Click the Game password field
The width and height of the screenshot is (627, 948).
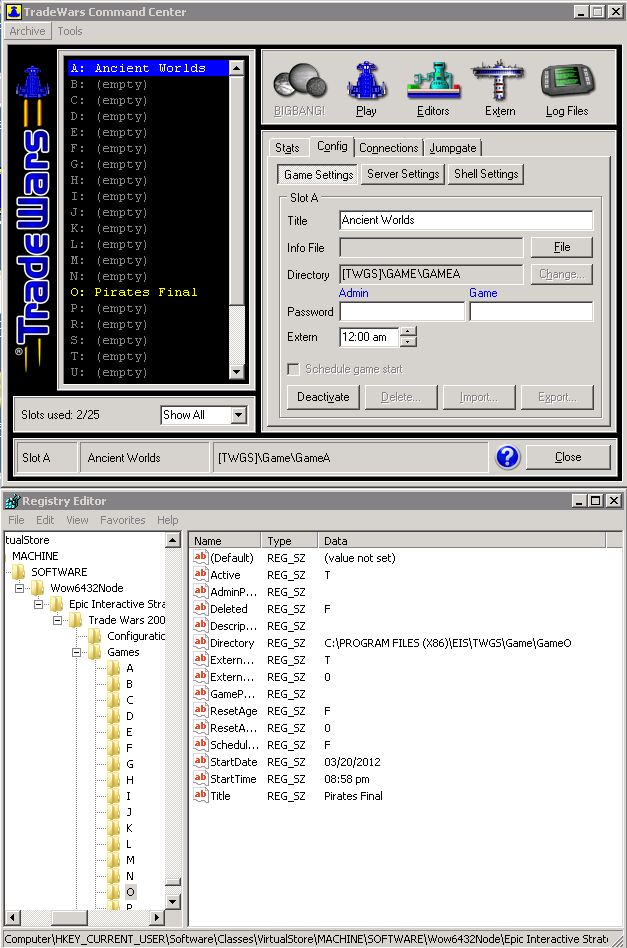point(531,311)
